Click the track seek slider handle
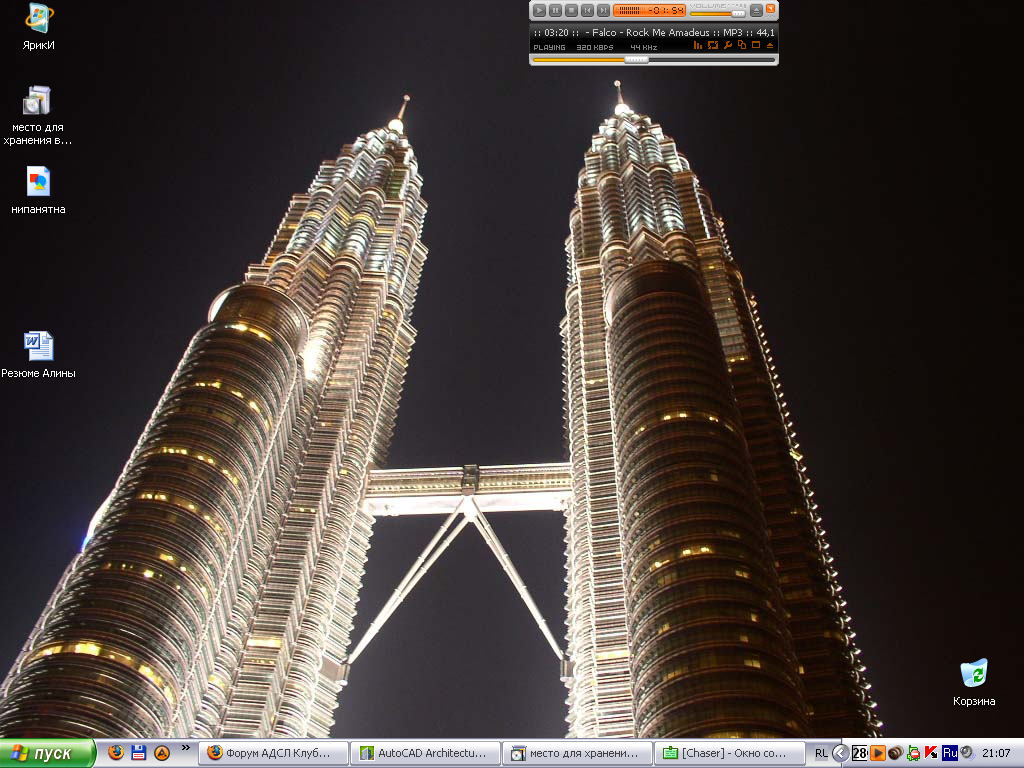The height and width of the screenshot is (768, 1024). tap(636, 59)
